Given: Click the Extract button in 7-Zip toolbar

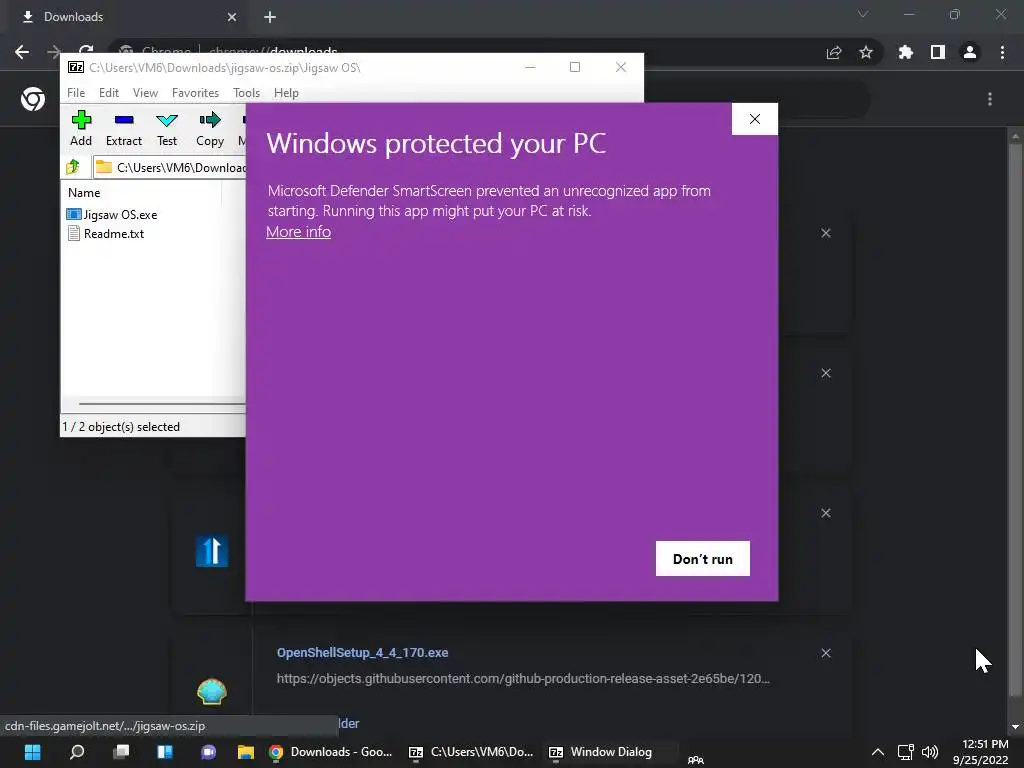Looking at the screenshot, I should 123,129.
